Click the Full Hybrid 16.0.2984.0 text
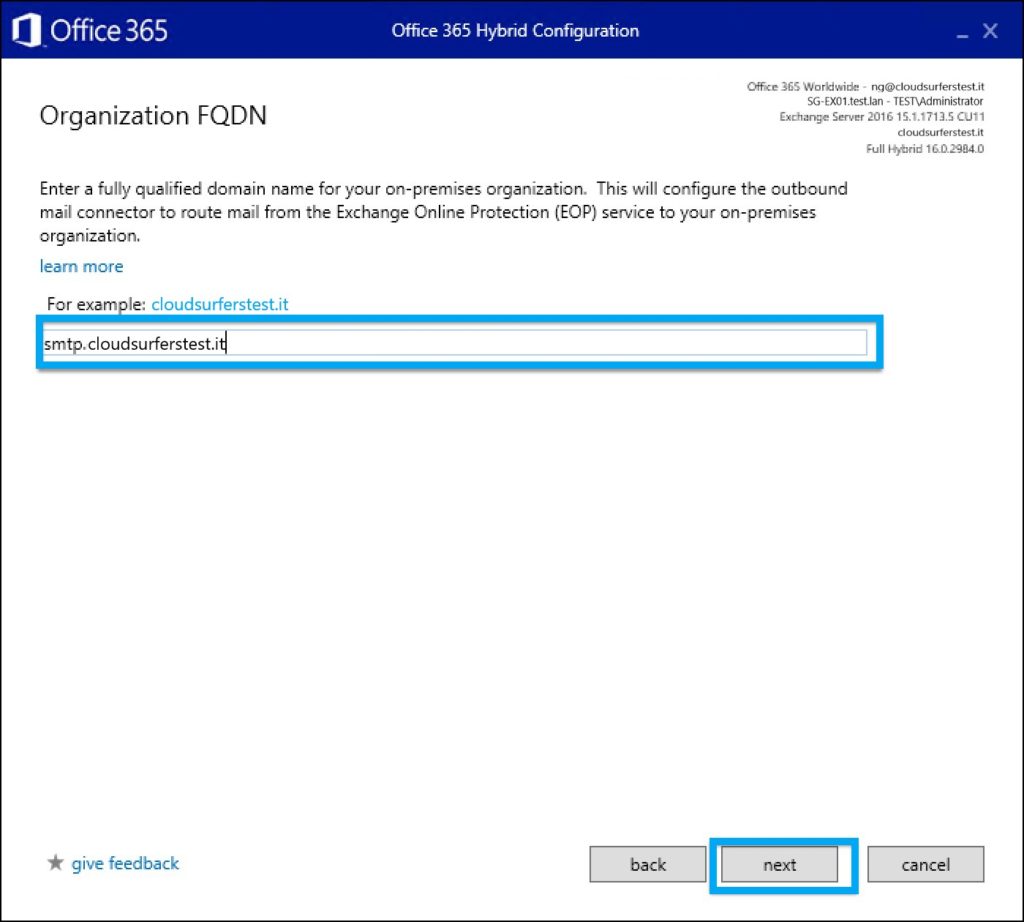 (x=925, y=149)
